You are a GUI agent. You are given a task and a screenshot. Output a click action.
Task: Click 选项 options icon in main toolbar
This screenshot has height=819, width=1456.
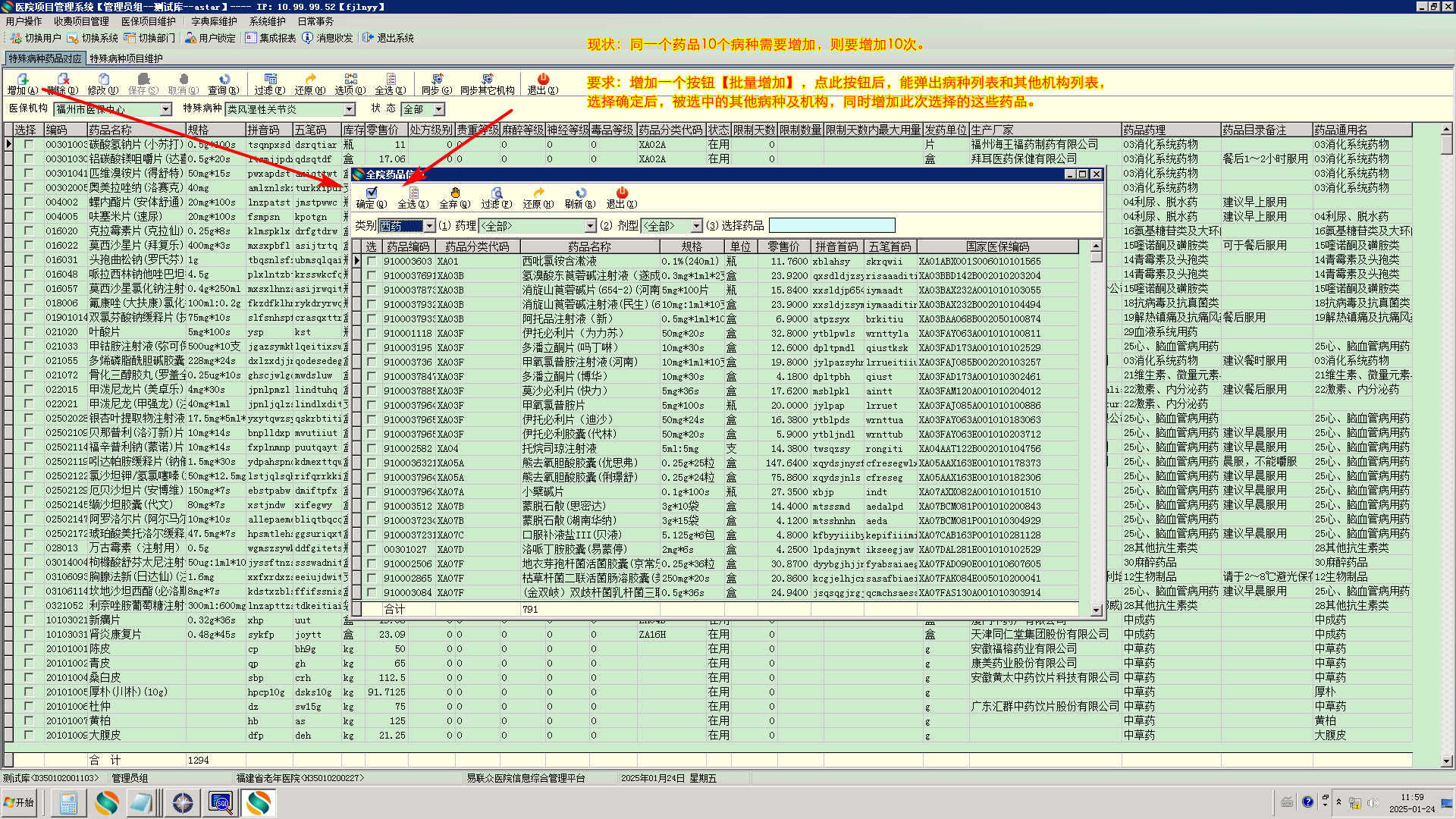click(x=350, y=83)
